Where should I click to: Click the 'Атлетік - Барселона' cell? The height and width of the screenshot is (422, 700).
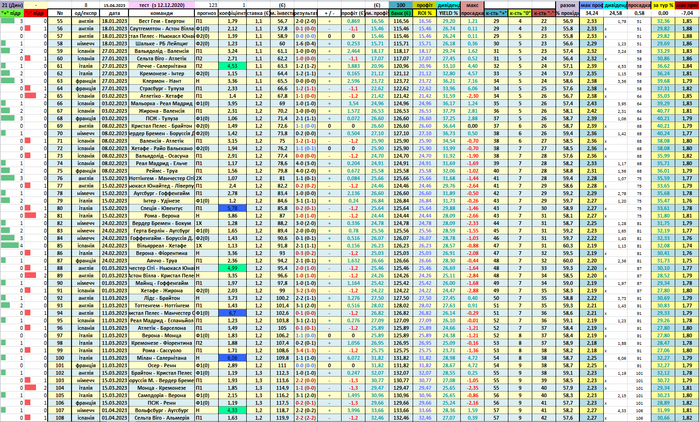pos(162,328)
